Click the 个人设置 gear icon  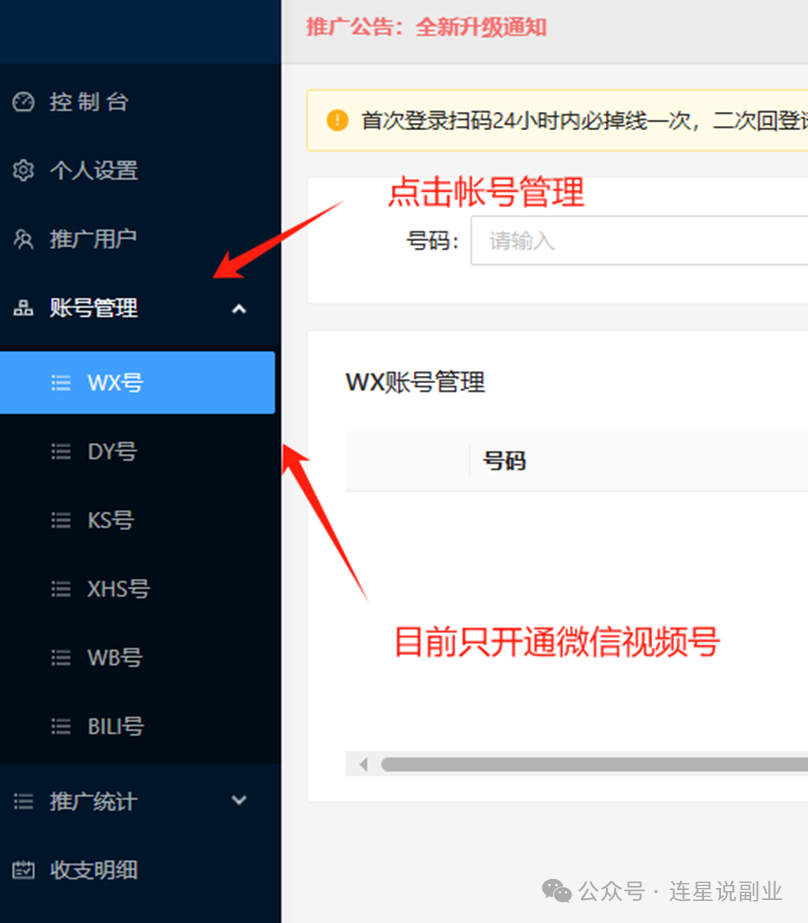(24, 171)
